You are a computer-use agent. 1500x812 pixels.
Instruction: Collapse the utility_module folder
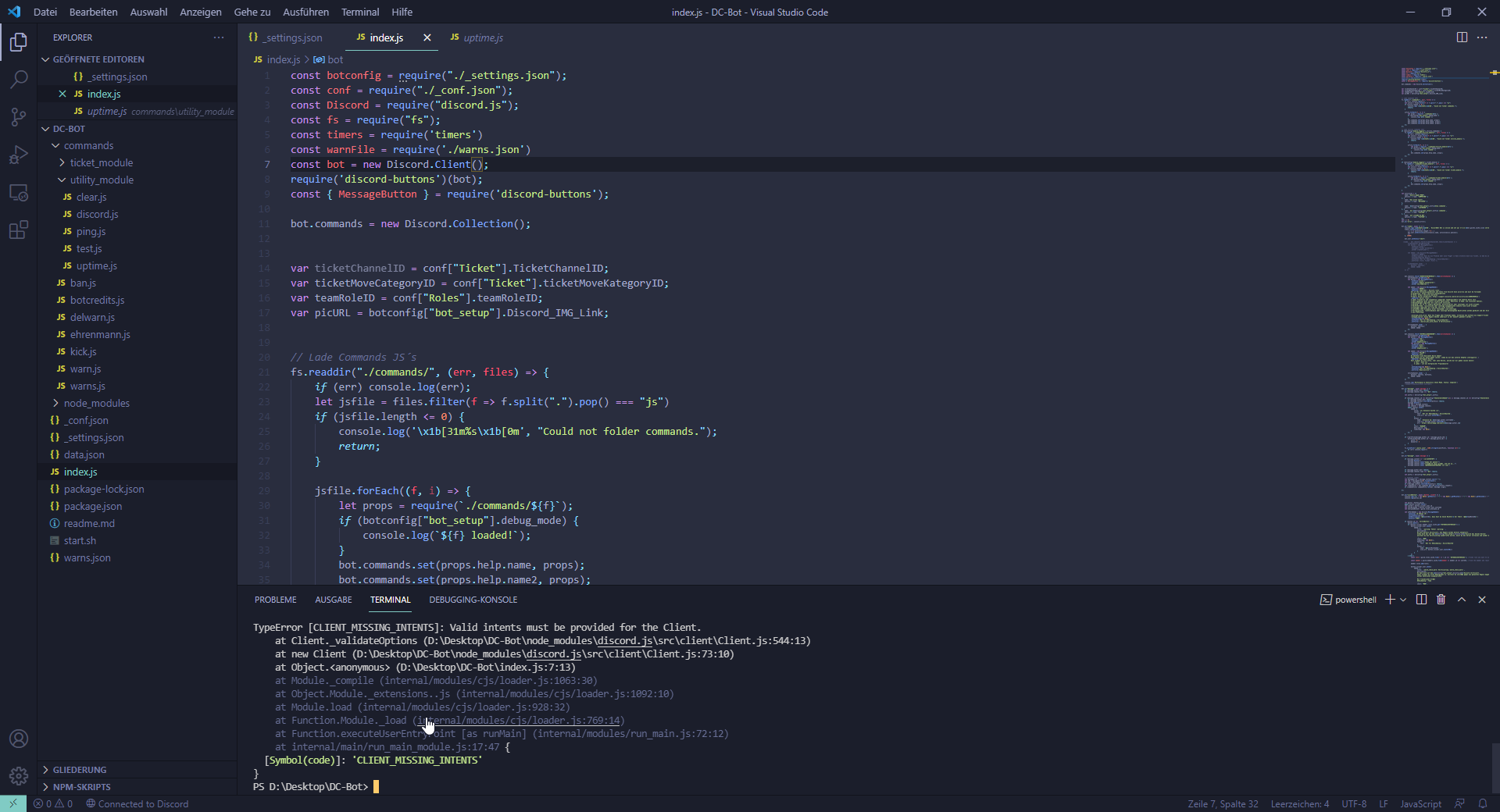102,180
